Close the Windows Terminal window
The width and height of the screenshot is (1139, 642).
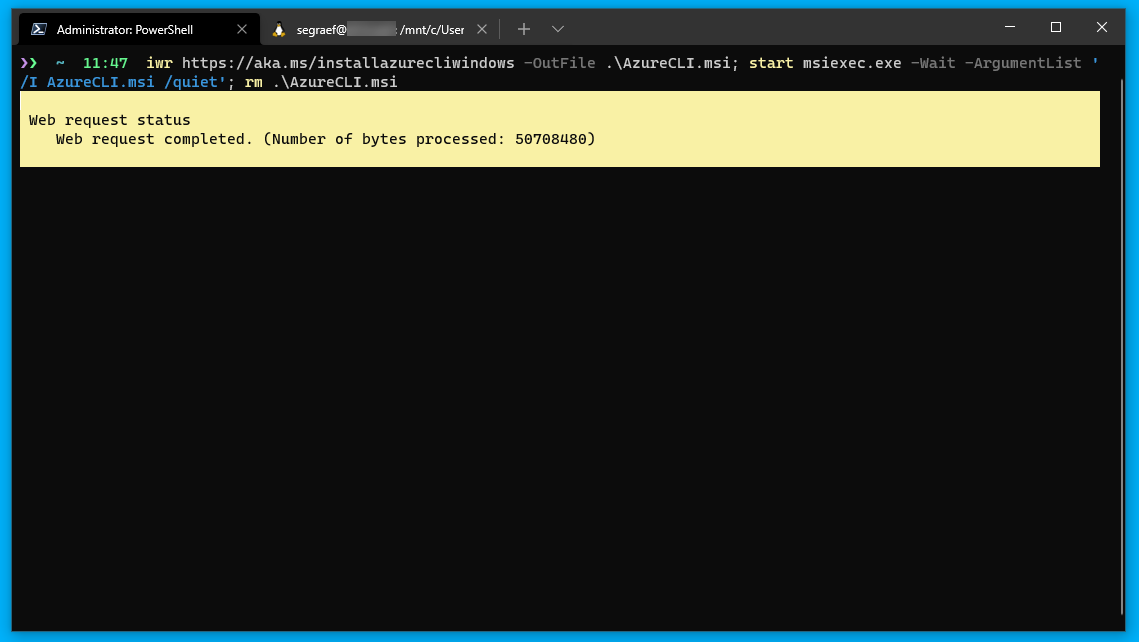(x=1102, y=27)
